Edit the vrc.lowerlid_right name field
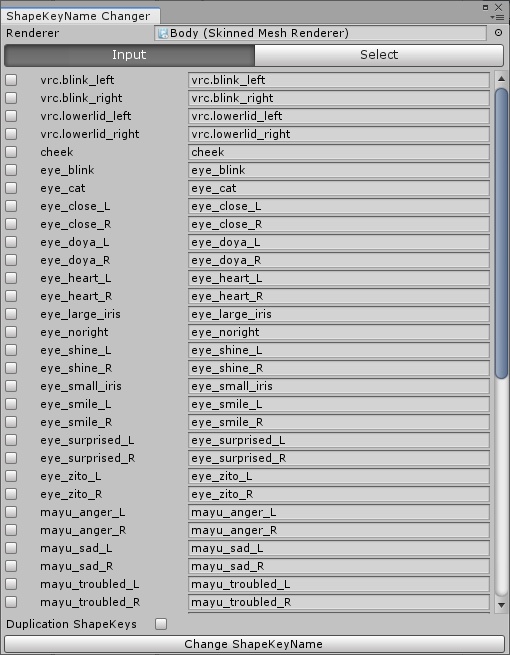510x655 pixels. (x=339, y=134)
